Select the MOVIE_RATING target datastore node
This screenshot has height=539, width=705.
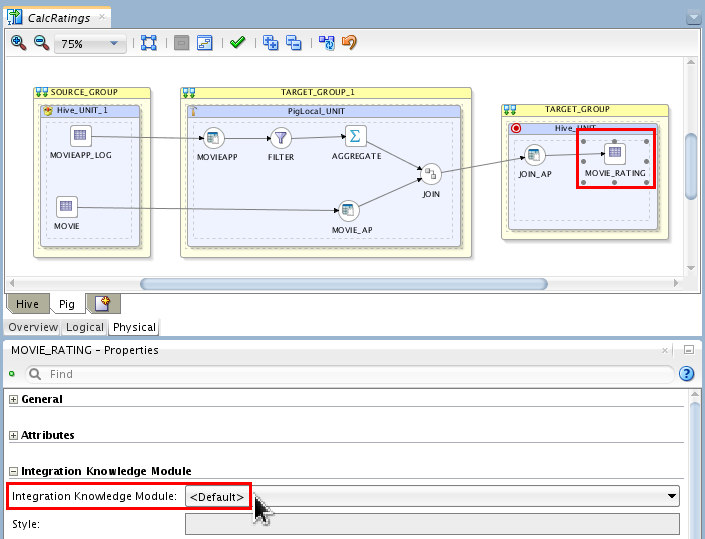click(615, 153)
